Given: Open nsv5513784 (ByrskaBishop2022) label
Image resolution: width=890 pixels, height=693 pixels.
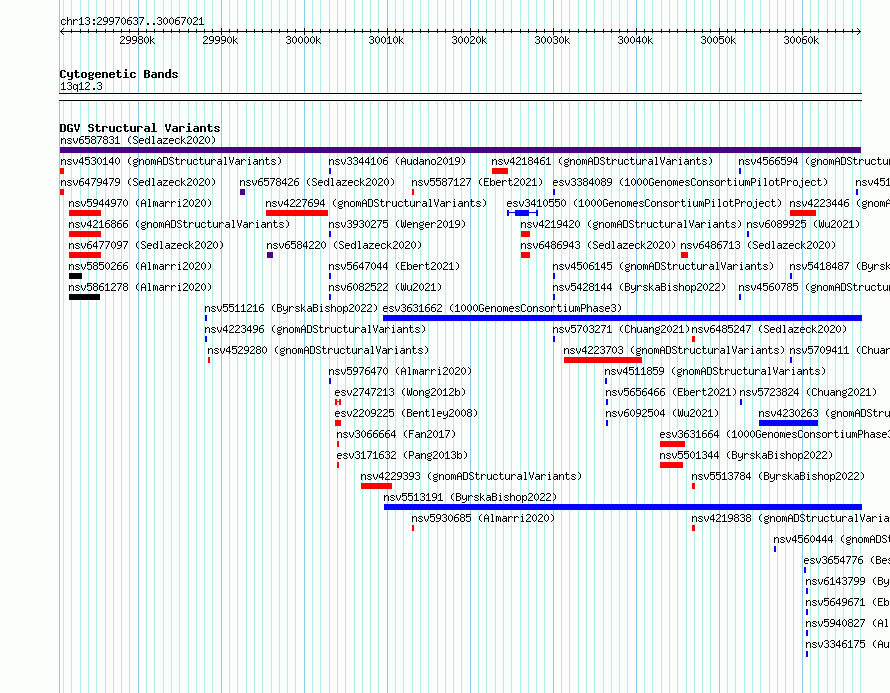Looking at the screenshot, I should (x=778, y=476).
